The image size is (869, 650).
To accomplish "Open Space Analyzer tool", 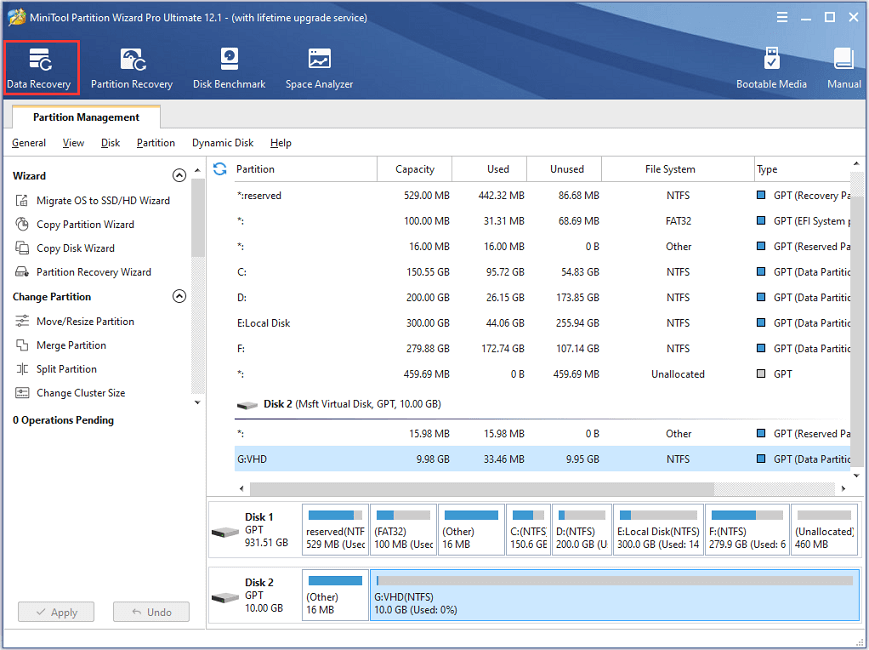I will click(x=319, y=68).
